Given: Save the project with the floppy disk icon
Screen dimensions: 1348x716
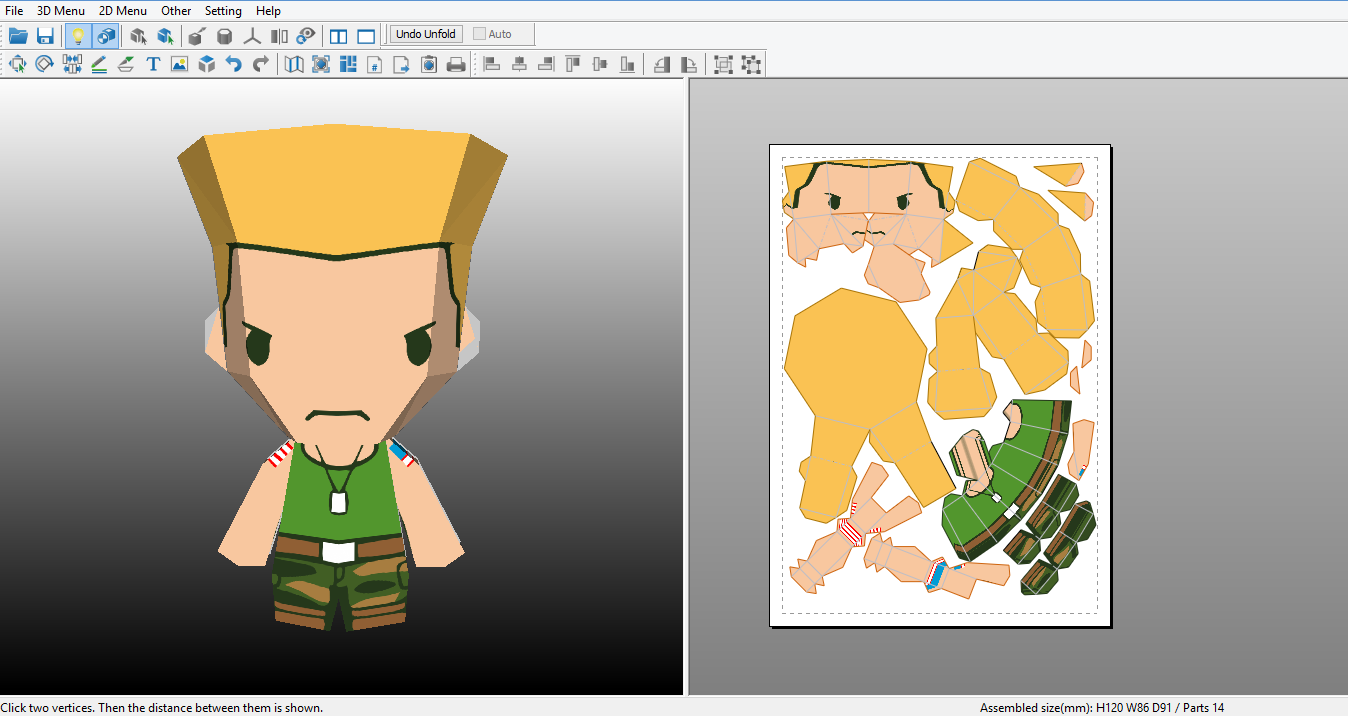Looking at the screenshot, I should 45,36.
